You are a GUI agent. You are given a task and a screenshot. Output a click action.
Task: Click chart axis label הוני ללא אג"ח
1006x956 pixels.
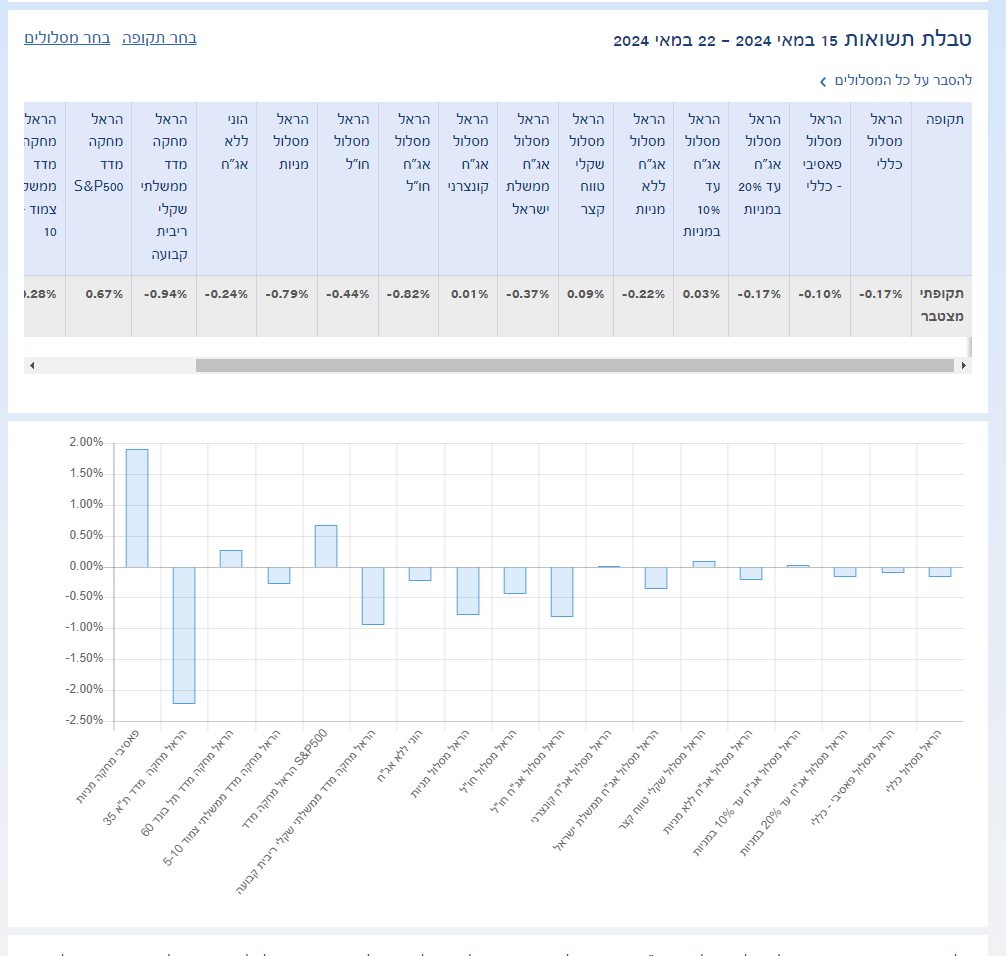(x=400, y=756)
